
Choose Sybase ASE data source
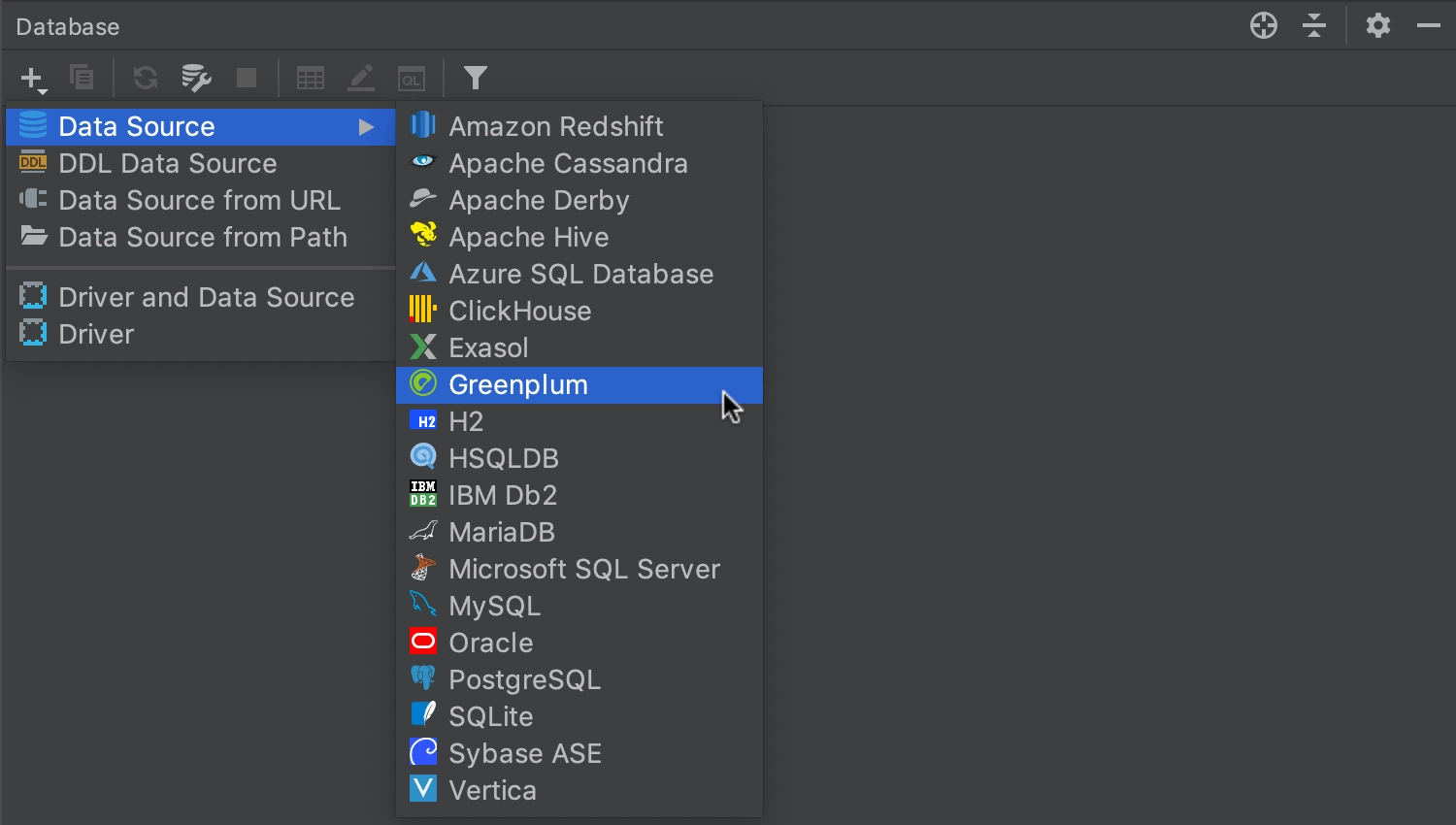click(x=579, y=754)
